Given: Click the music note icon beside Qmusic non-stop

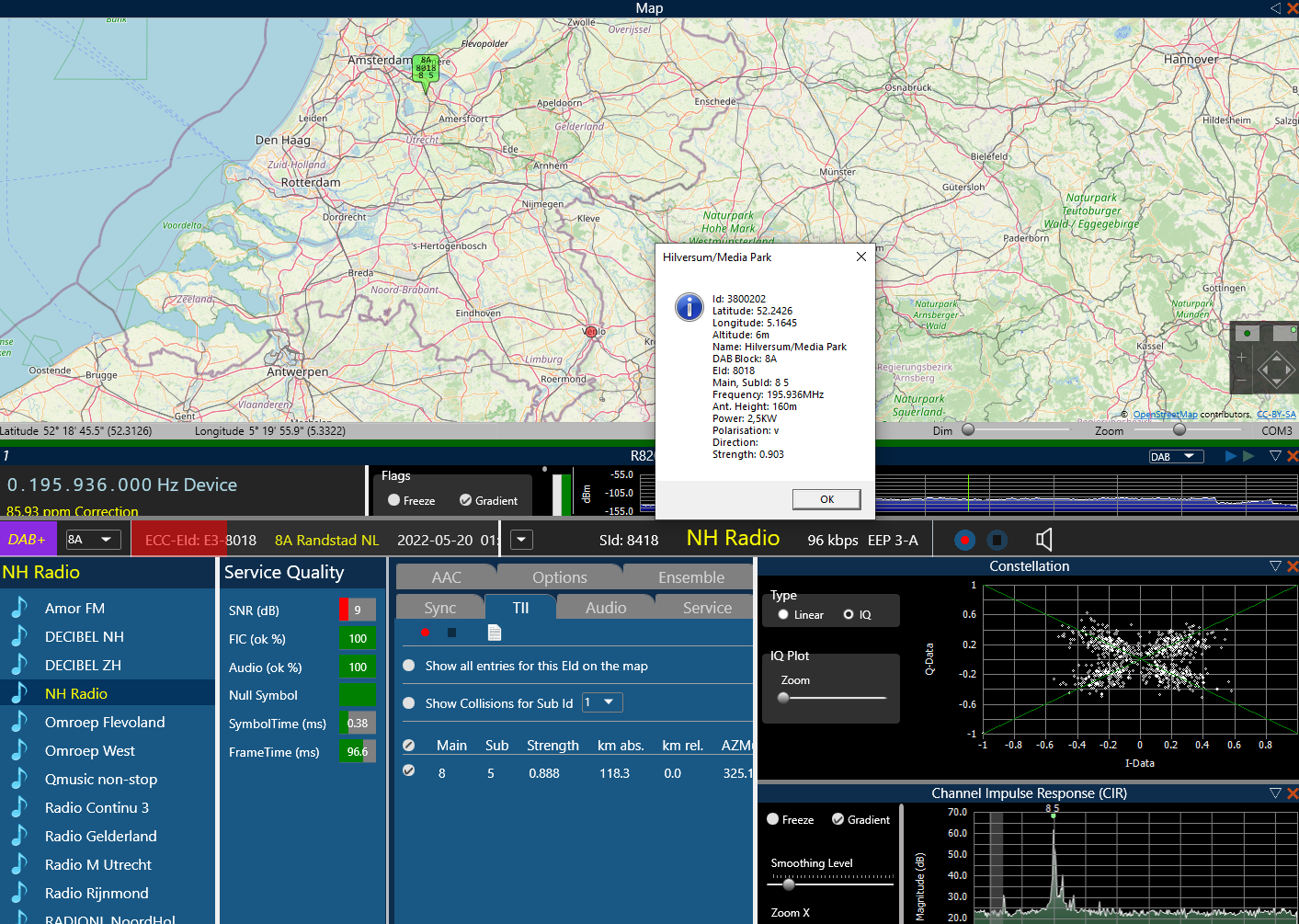Looking at the screenshot, I should pyautogui.click(x=18, y=779).
